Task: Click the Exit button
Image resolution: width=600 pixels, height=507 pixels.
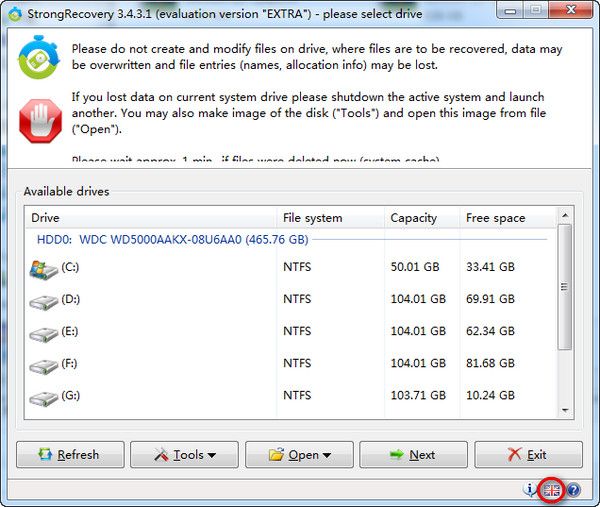Action: coord(527,455)
